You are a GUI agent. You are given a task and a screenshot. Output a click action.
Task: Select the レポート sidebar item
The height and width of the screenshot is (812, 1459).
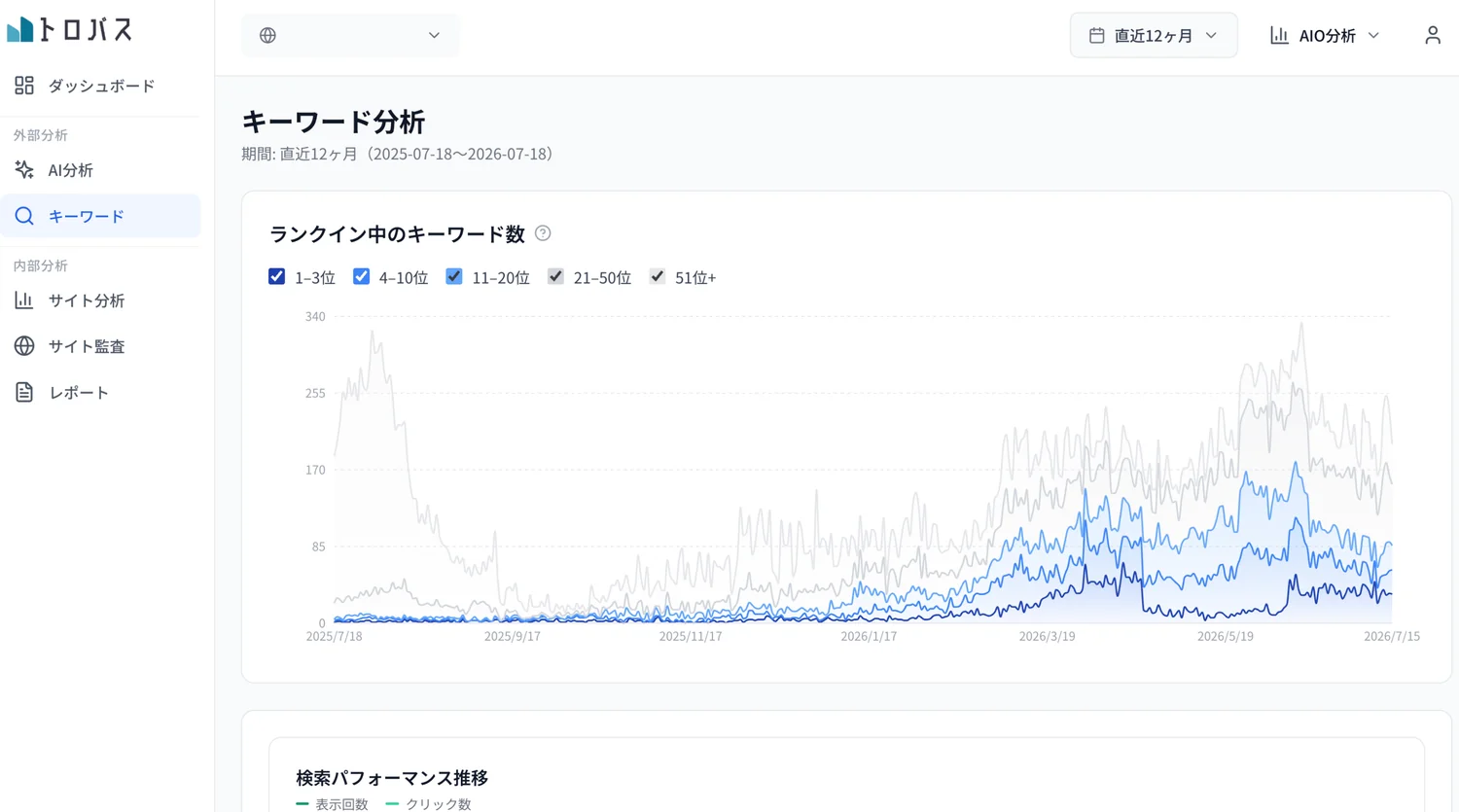point(101,392)
